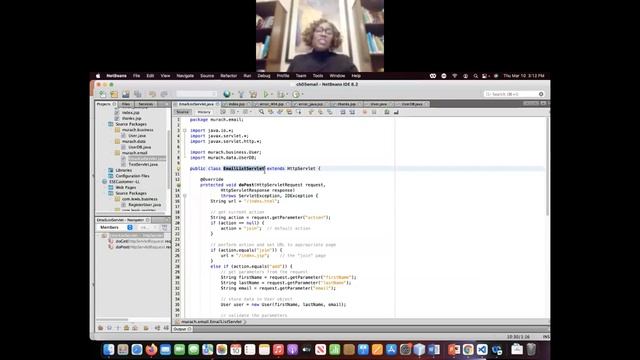Image resolution: width=640 pixels, height=360 pixels.
Task: Select RegisterUser.java in the project tree
Action: point(144,204)
